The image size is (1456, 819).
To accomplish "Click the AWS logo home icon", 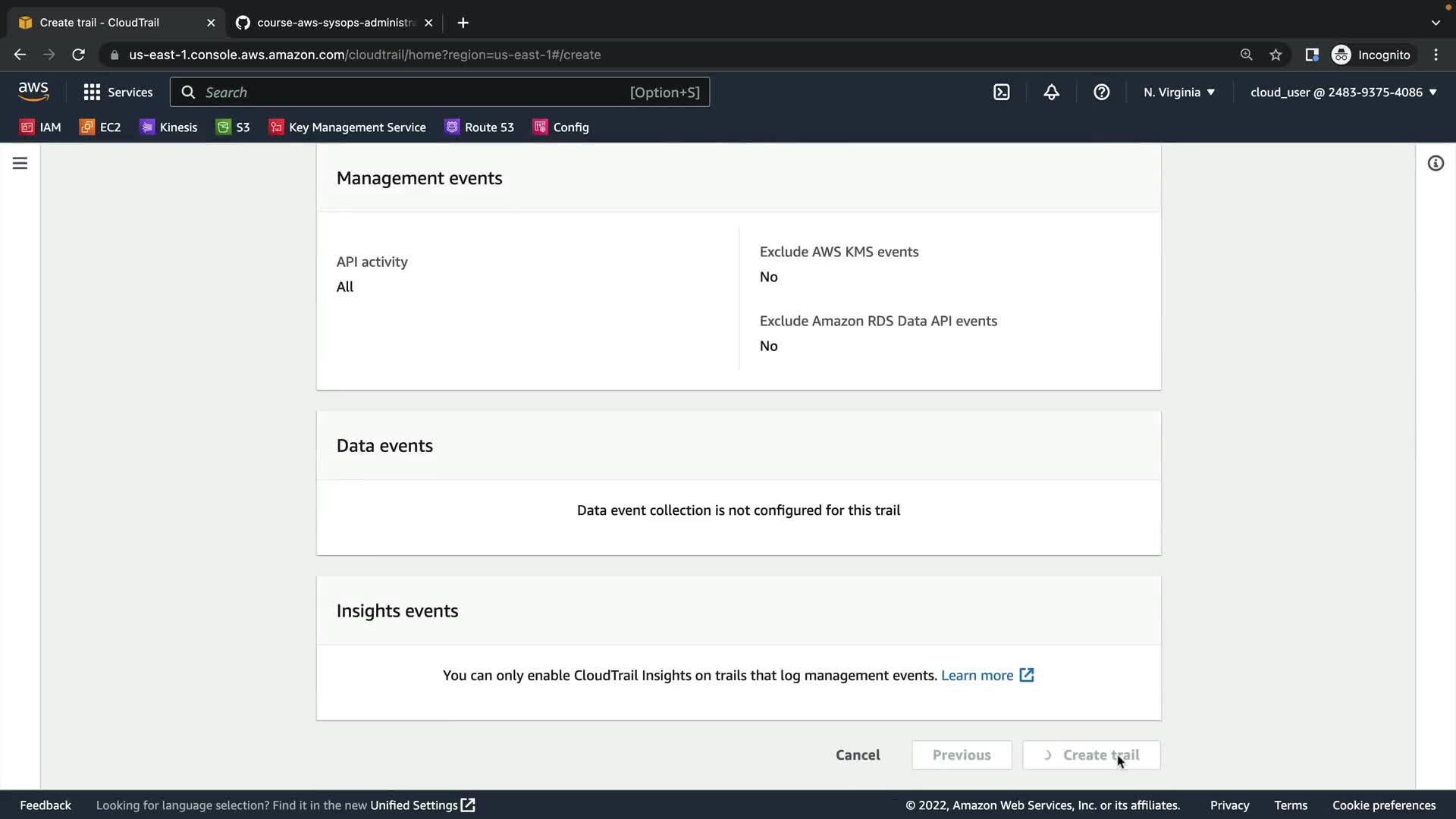I will [33, 92].
